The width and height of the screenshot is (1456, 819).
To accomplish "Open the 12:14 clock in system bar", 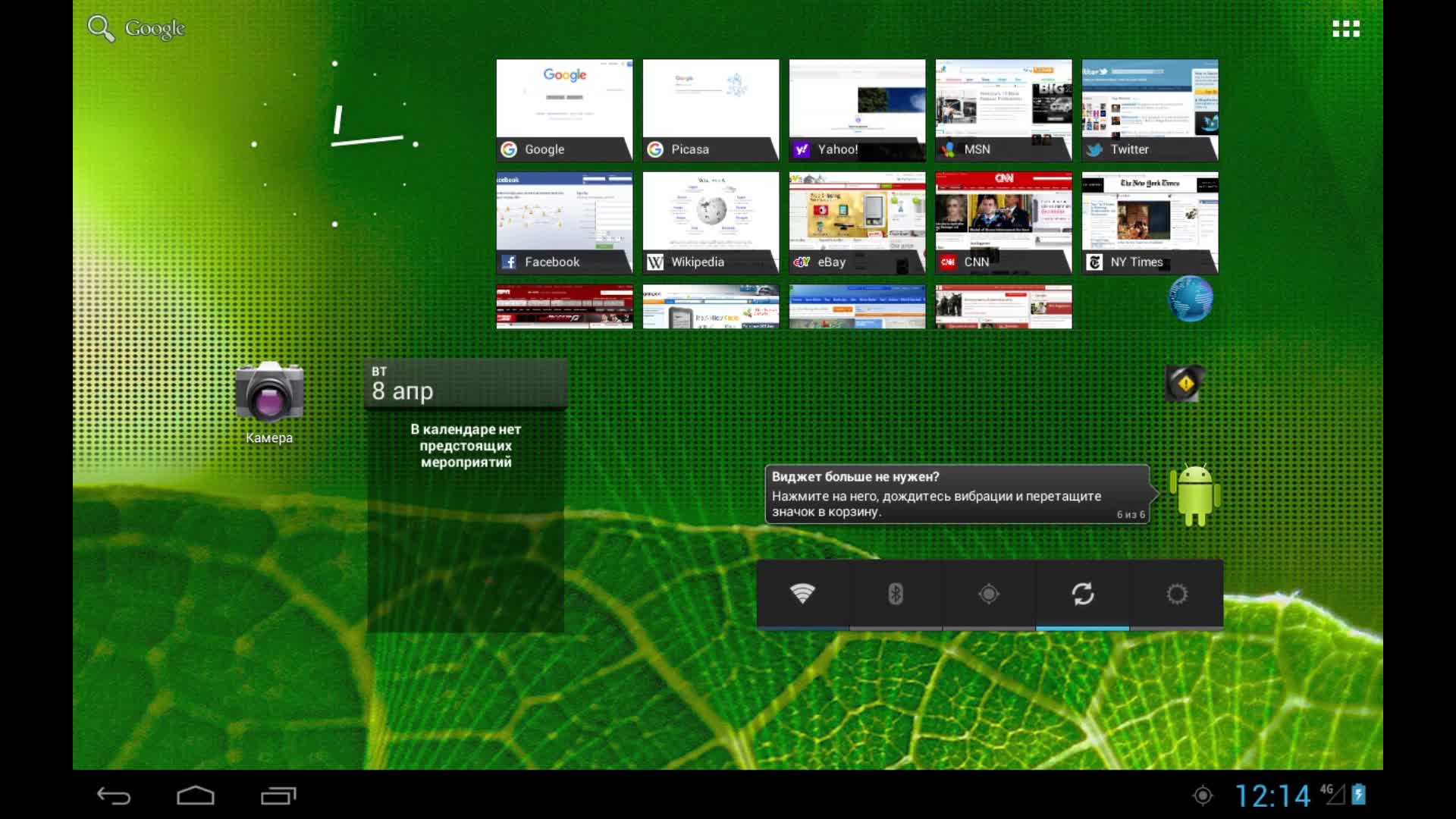I will 1272,795.
